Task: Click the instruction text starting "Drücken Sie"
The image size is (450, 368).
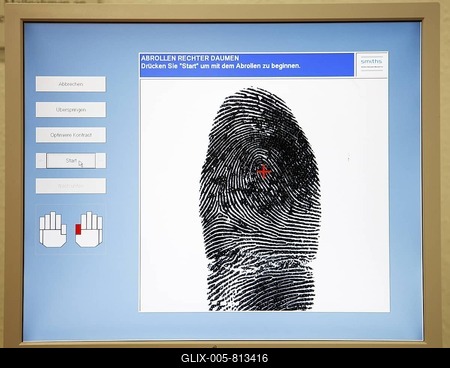Action: click(221, 66)
